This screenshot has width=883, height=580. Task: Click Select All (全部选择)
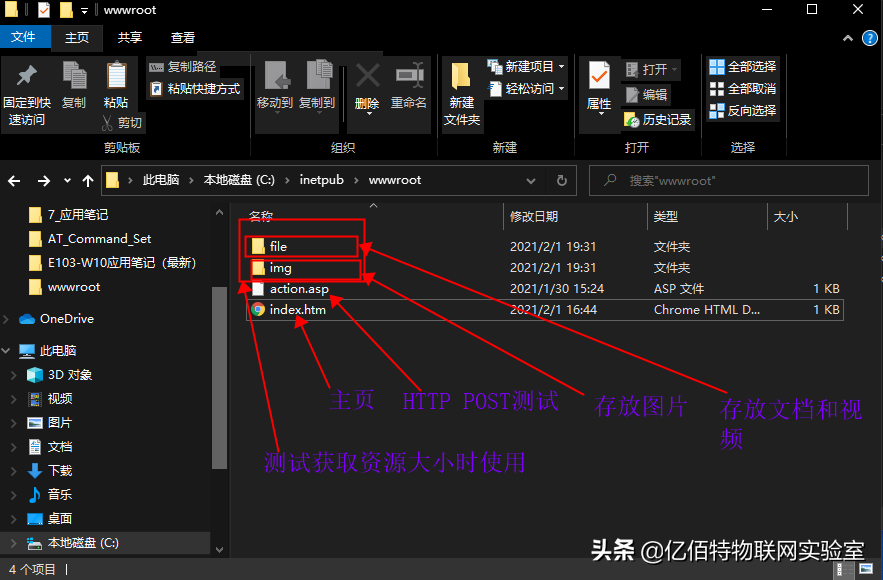742,67
